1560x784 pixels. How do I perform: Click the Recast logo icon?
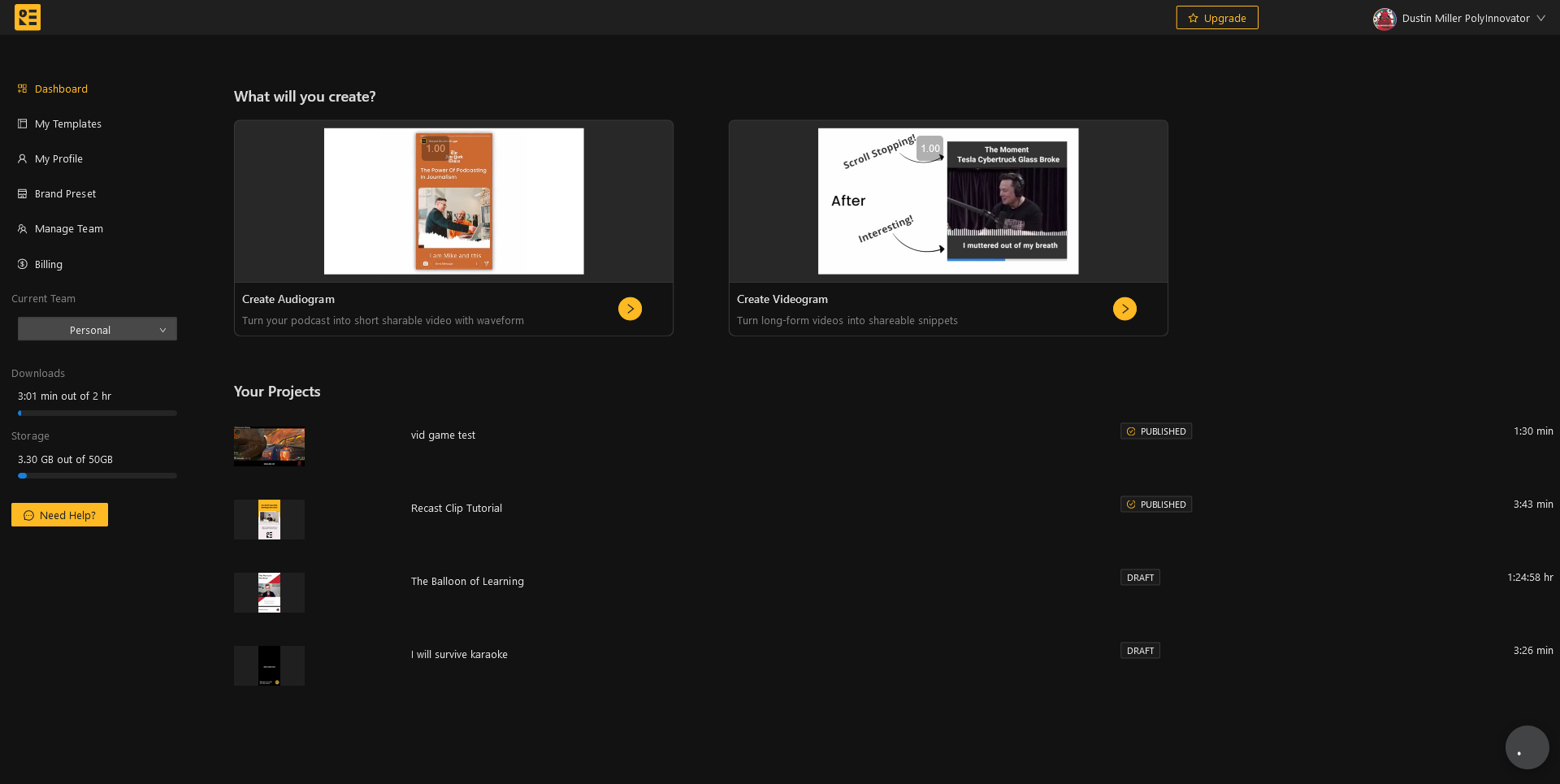(x=28, y=17)
